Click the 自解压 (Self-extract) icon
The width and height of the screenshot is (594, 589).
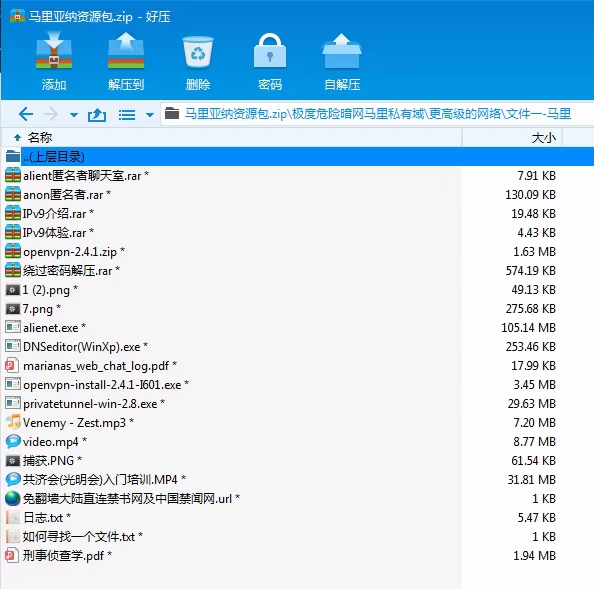pyautogui.click(x=342, y=51)
